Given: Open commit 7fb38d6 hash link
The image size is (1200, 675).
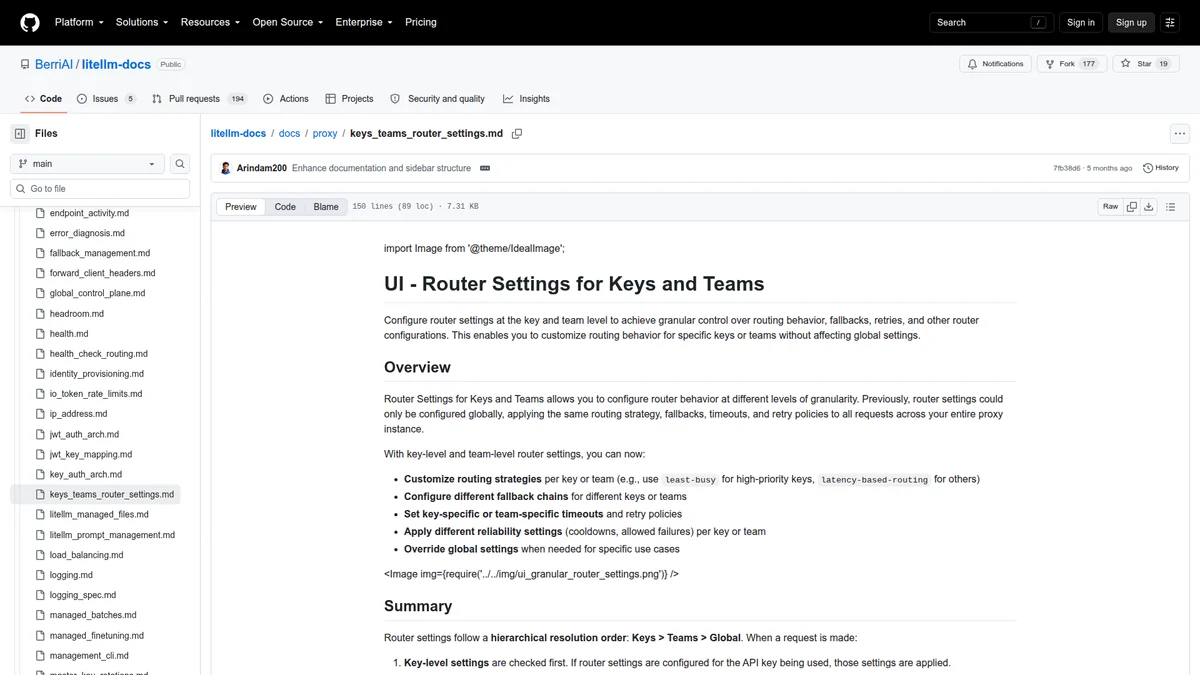Looking at the screenshot, I should click(1067, 168).
